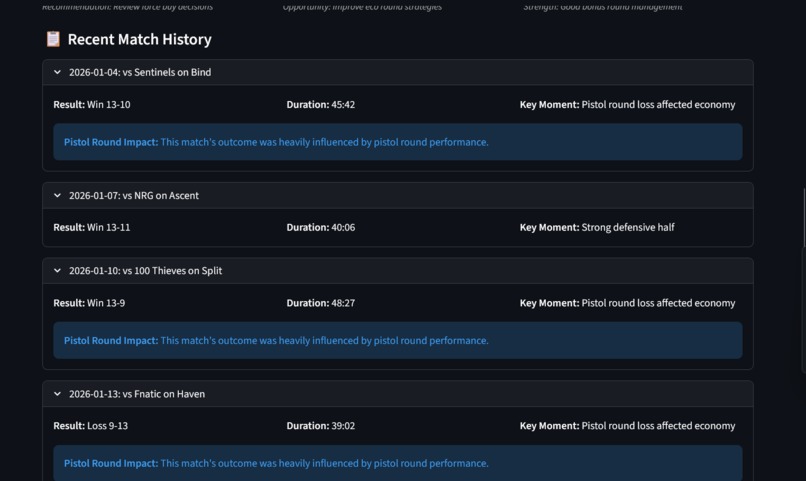
Task: Click Pistol Round Impact box in the 100 Thieves match
Action: click(x=398, y=341)
